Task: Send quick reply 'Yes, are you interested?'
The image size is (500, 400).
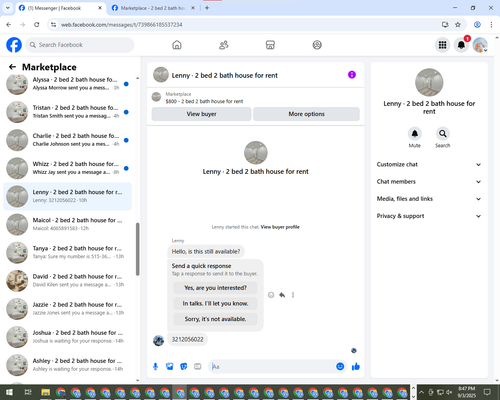Action: coord(215,288)
